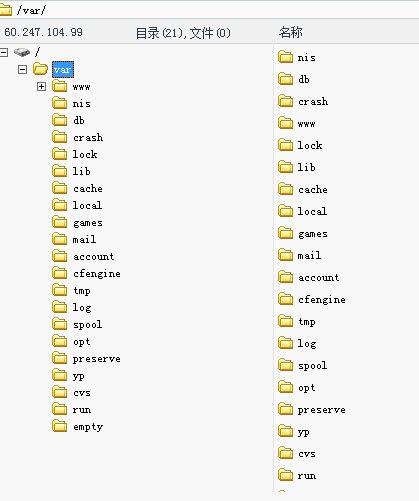Image resolution: width=419 pixels, height=501 pixels.
Task: Collapse the root / drive node
Action: 3,52
